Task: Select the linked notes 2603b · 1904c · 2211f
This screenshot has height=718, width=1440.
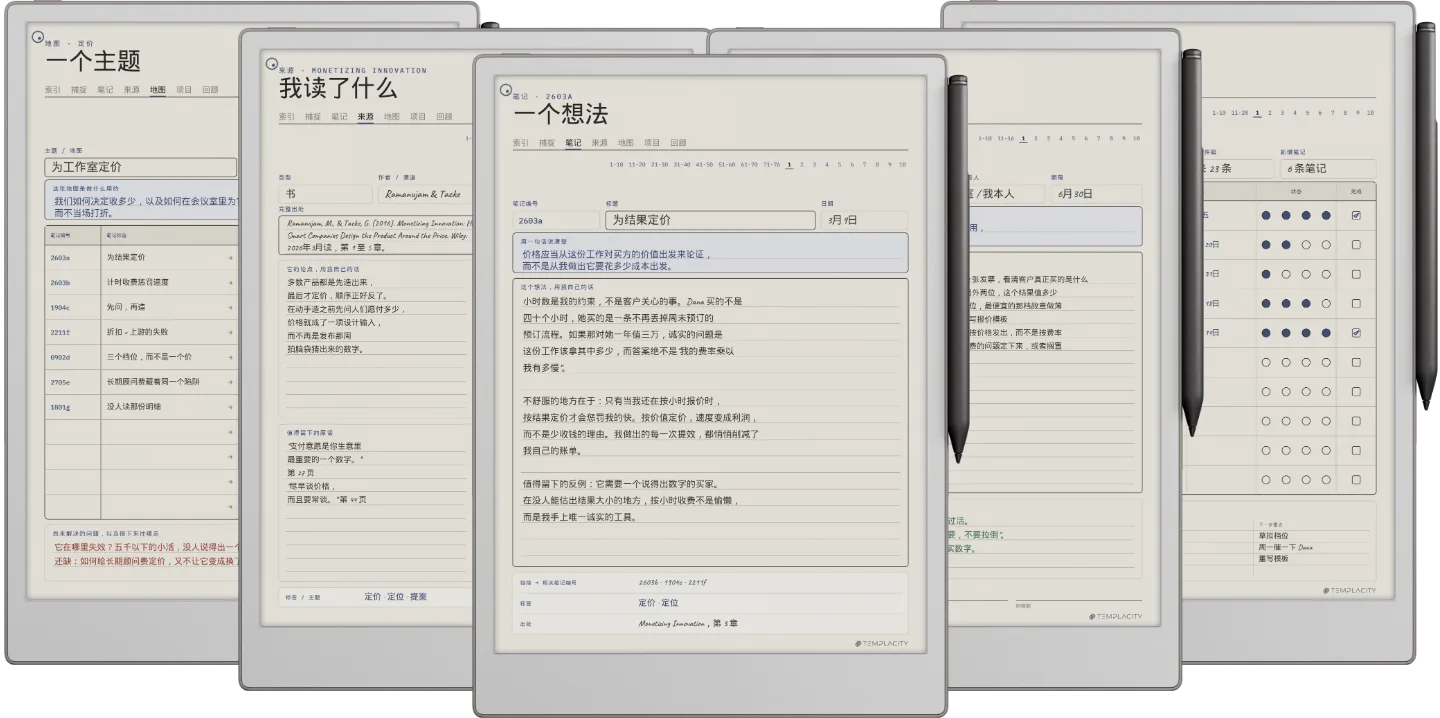Action: 673,582
